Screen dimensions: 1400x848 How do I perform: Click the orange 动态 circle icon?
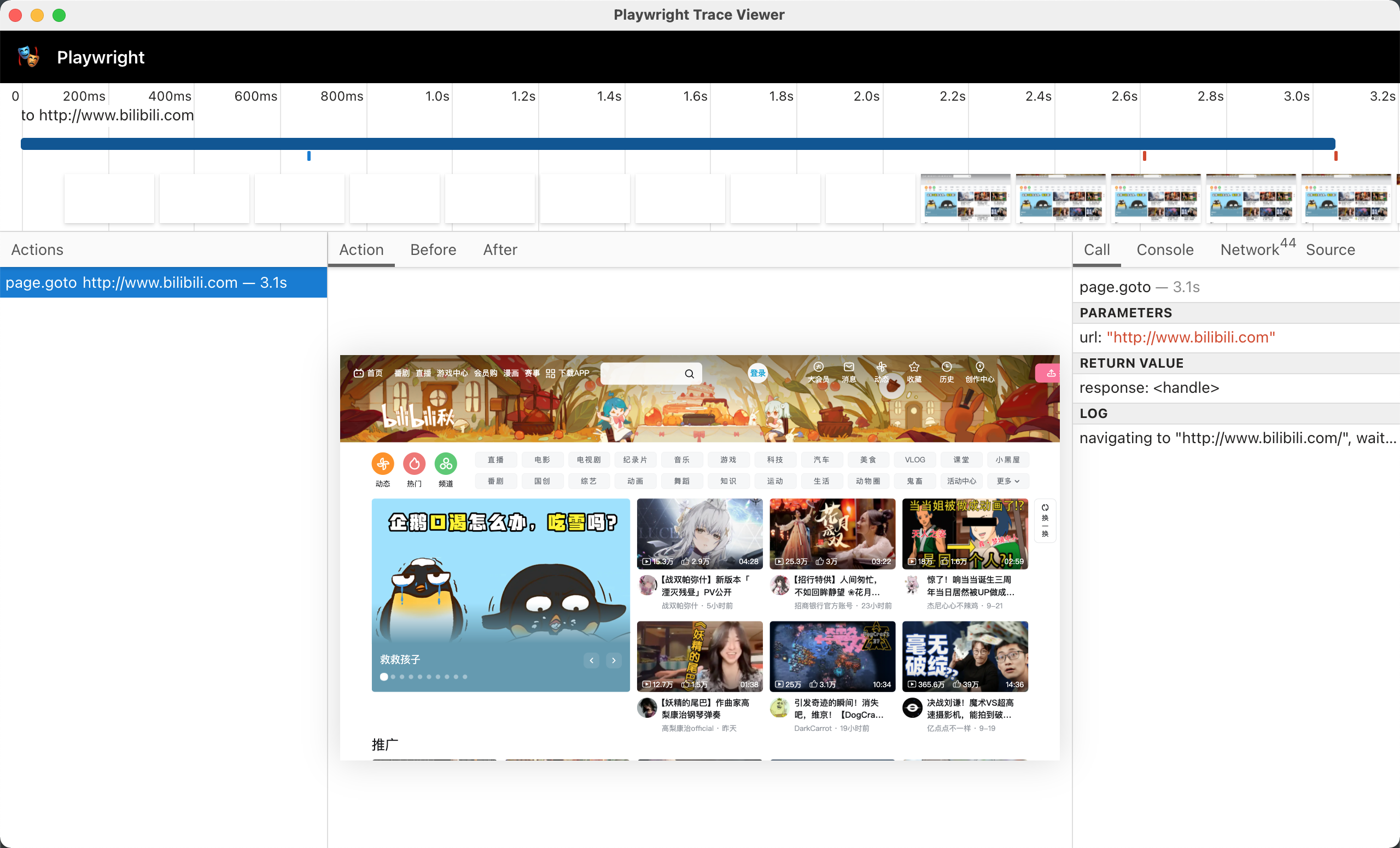[382, 464]
